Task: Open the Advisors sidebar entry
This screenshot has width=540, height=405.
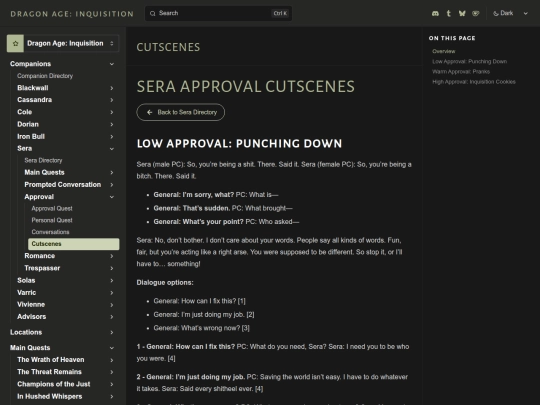Action: coord(31,317)
